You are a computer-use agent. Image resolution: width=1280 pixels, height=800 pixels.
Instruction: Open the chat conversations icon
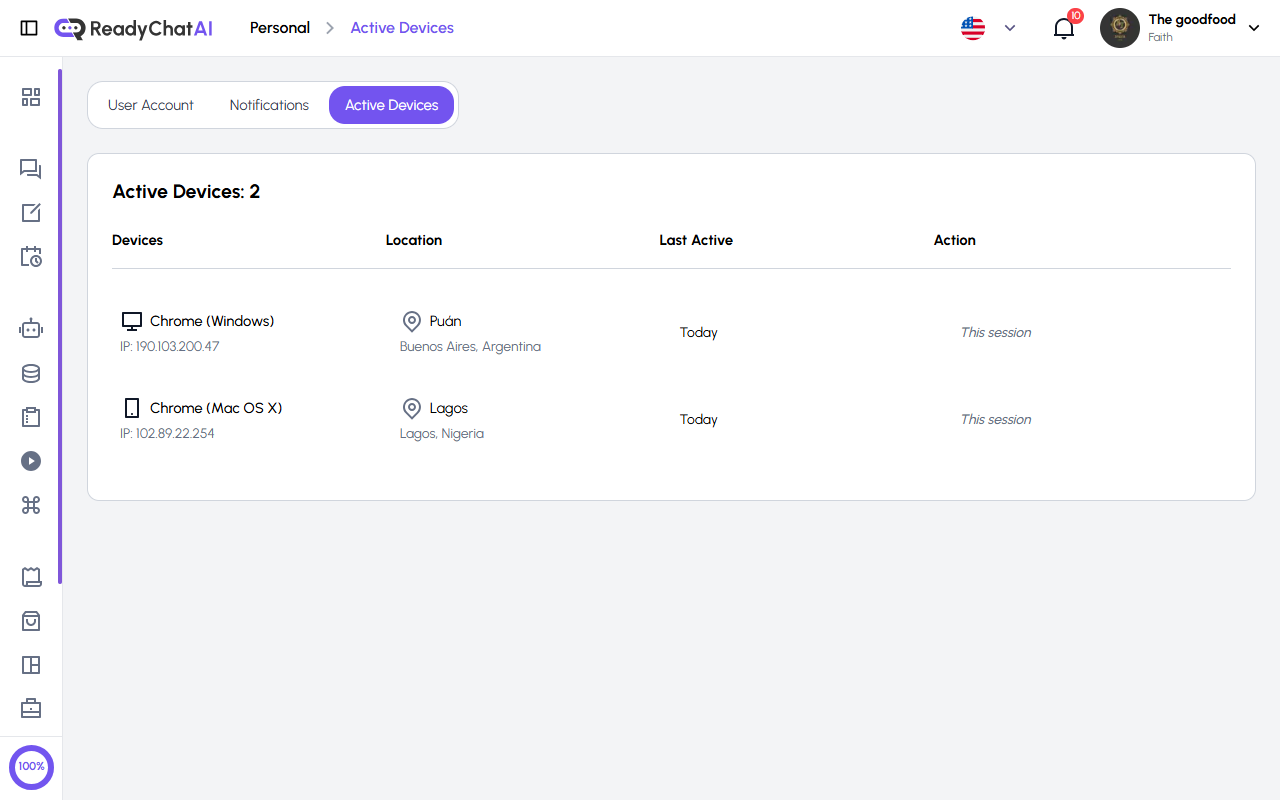[31, 169]
